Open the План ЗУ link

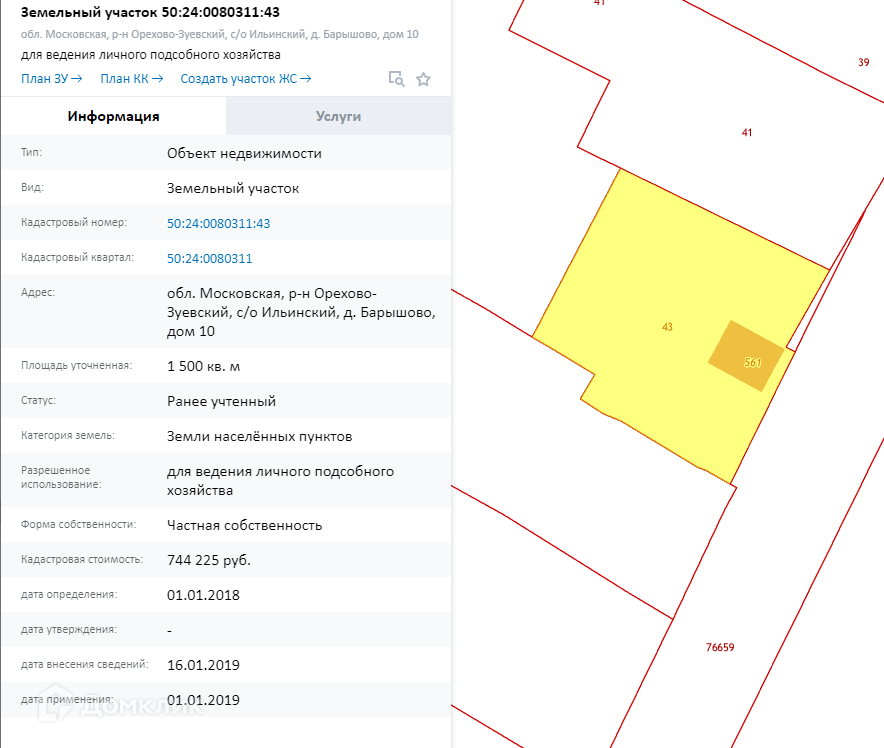(51, 78)
